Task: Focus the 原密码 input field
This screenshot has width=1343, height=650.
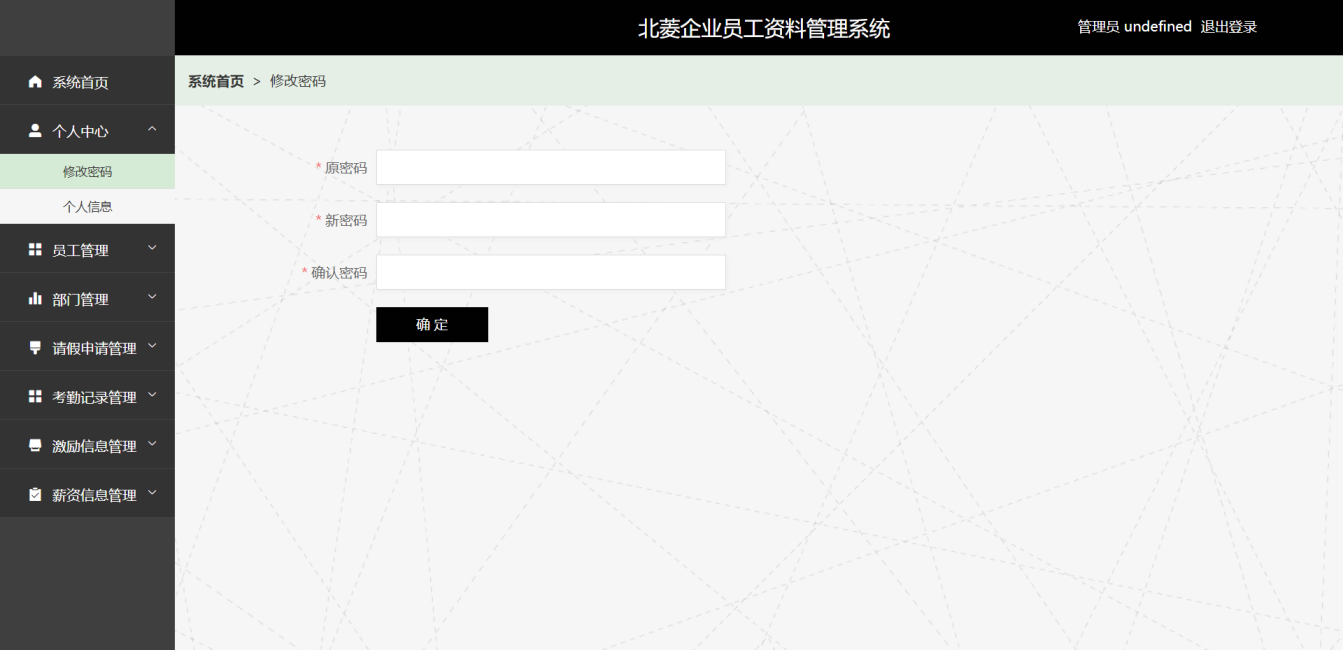Action: pos(550,167)
